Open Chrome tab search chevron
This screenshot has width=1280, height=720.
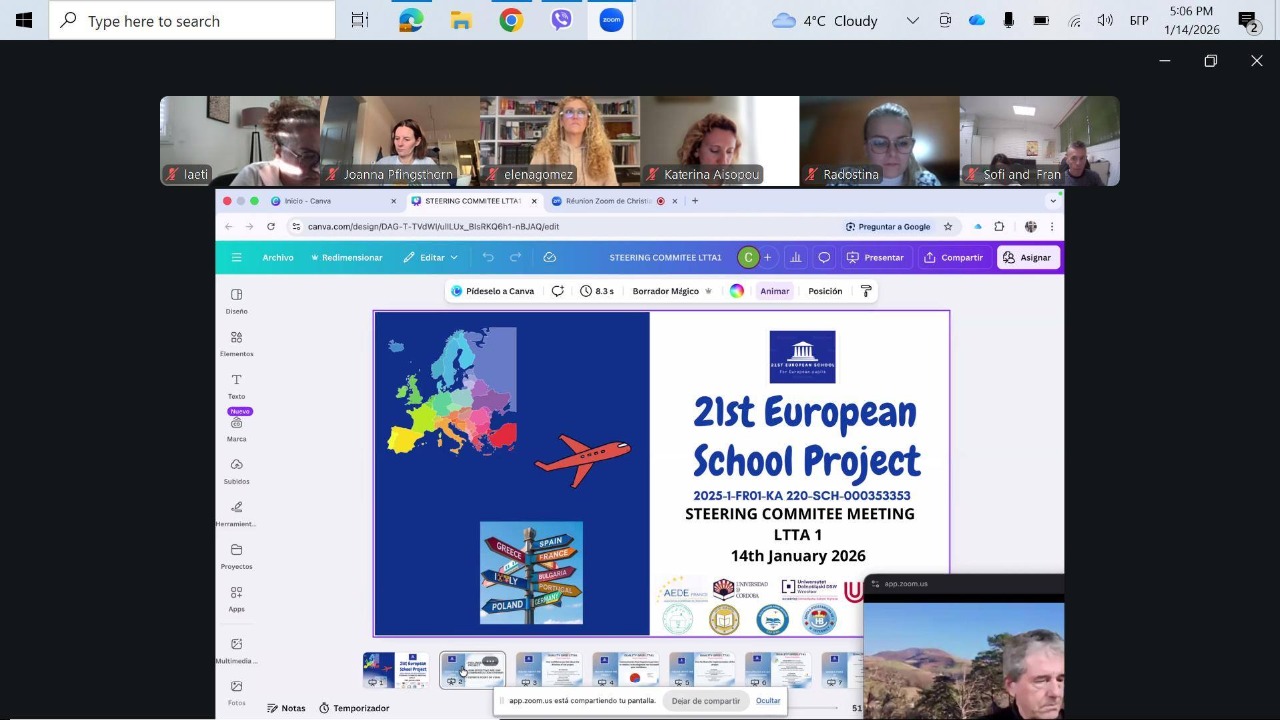click(x=1052, y=201)
